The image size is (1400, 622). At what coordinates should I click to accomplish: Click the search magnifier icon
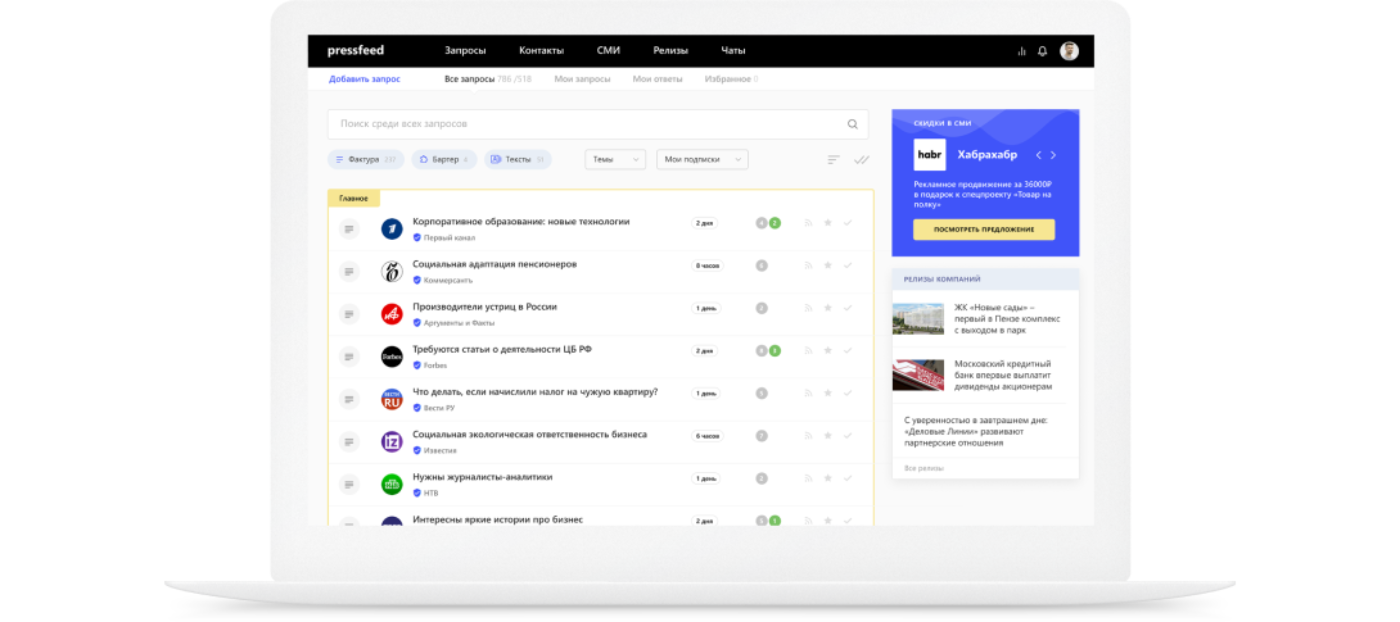tap(853, 125)
